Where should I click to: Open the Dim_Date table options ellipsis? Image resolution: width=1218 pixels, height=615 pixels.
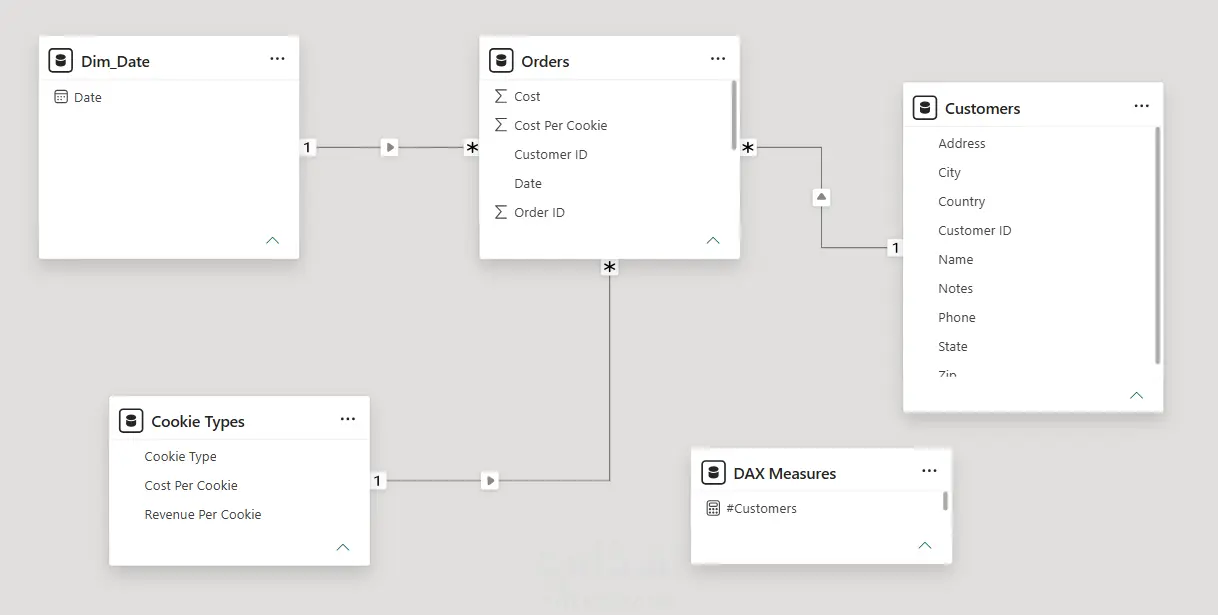tap(277, 59)
